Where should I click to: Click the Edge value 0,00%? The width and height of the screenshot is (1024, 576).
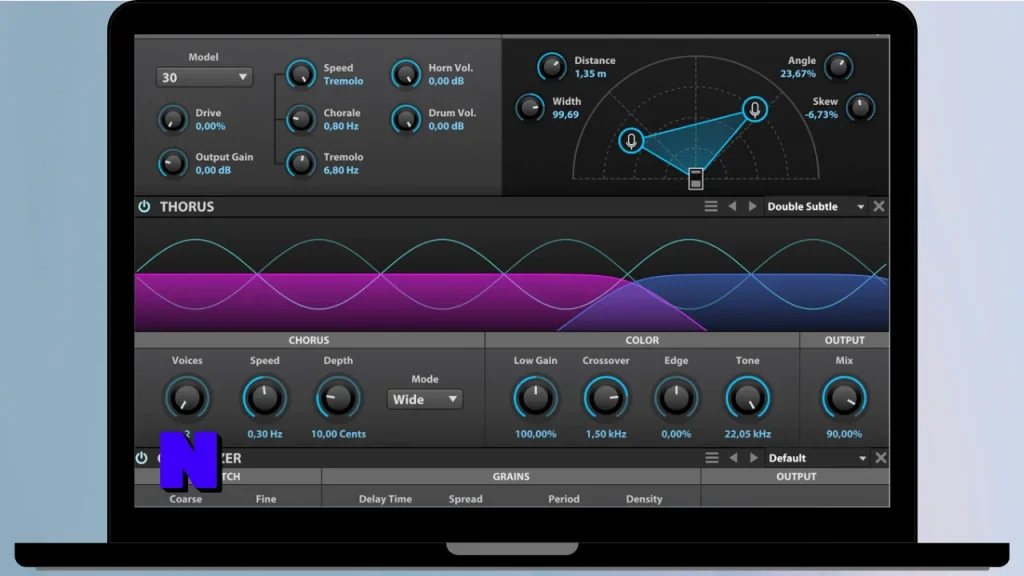676,434
